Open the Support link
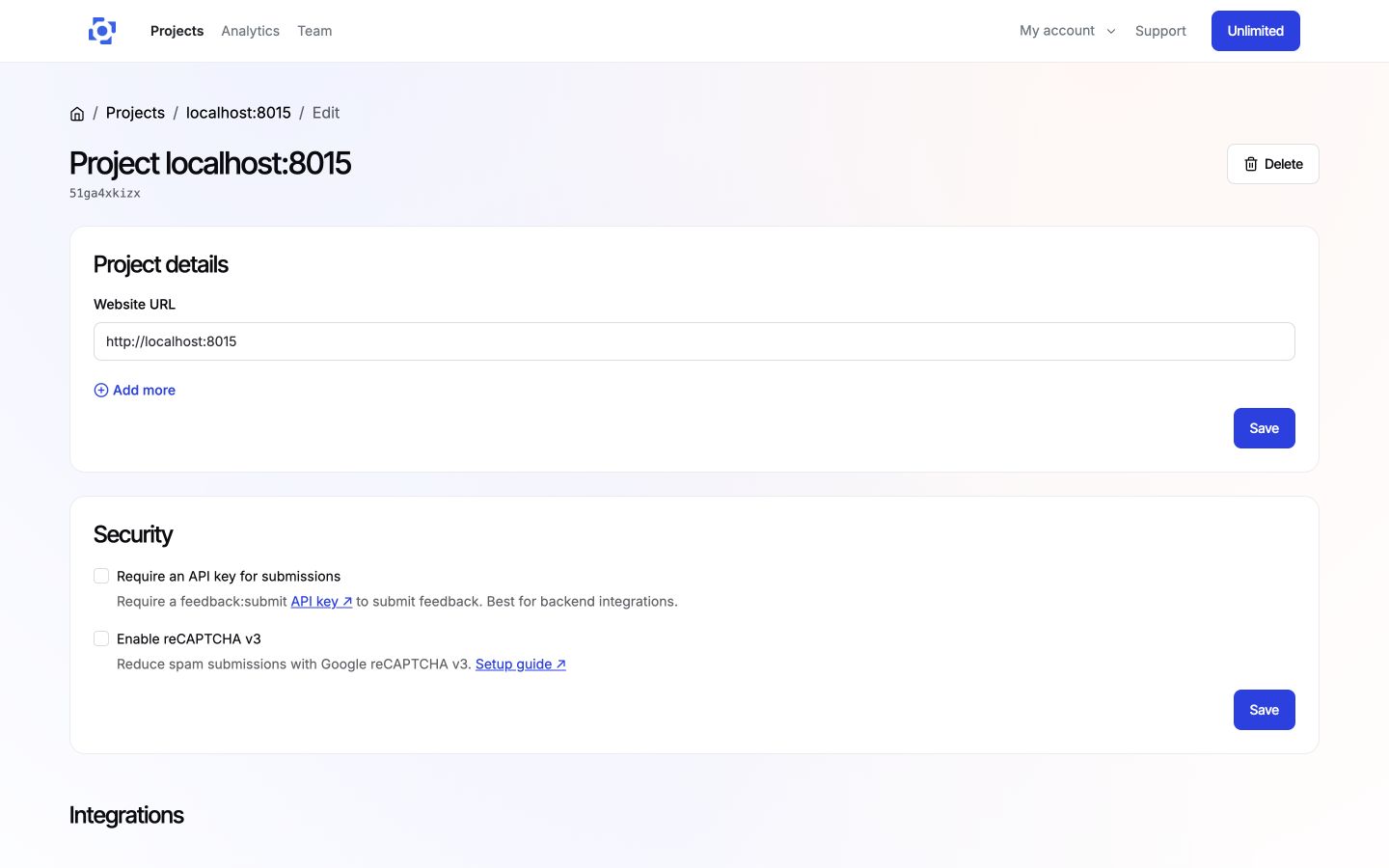The width and height of the screenshot is (1389, 868). (x=1160, y=31)
